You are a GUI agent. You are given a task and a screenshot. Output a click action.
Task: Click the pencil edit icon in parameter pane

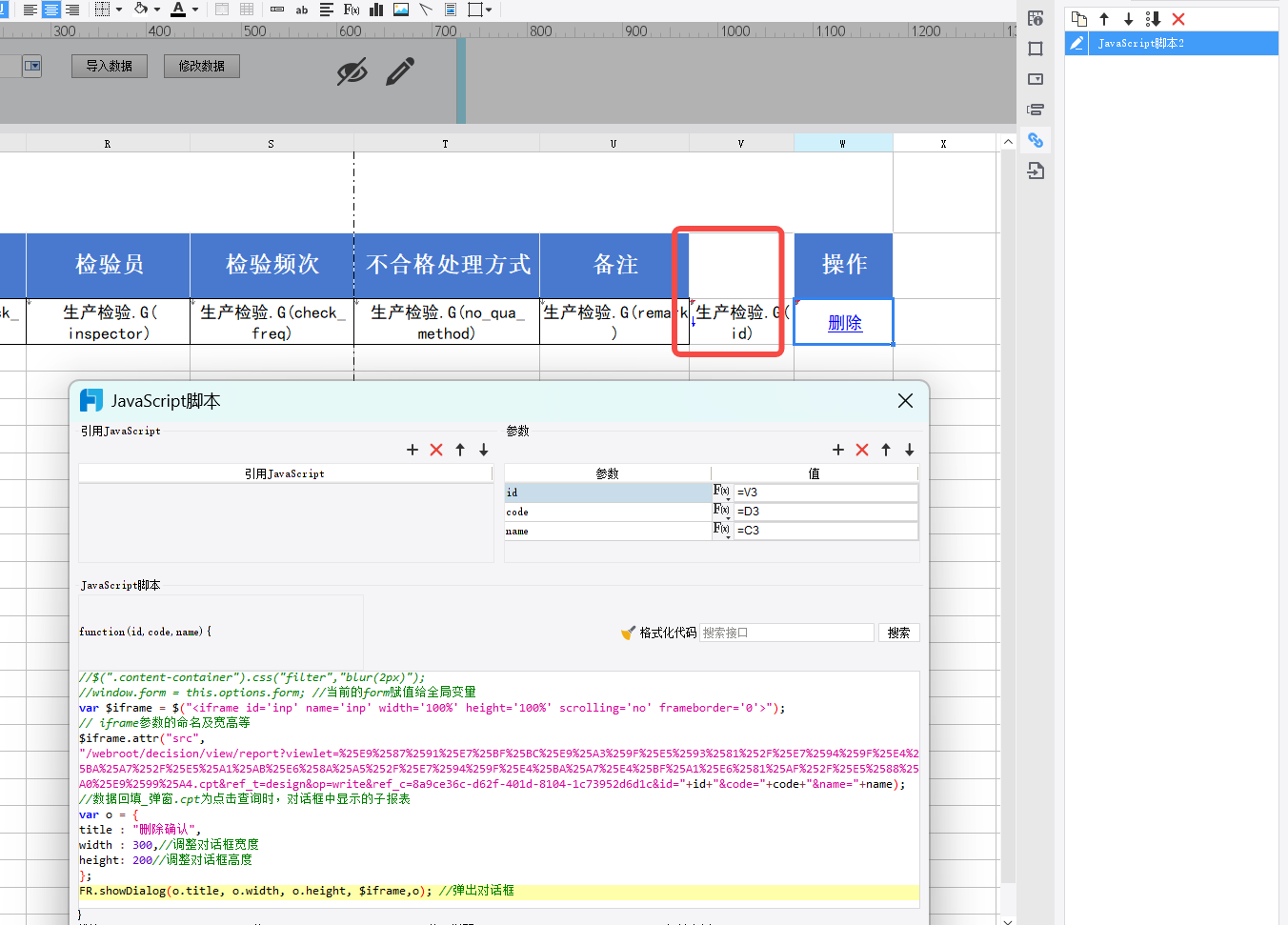pos(400,71)
